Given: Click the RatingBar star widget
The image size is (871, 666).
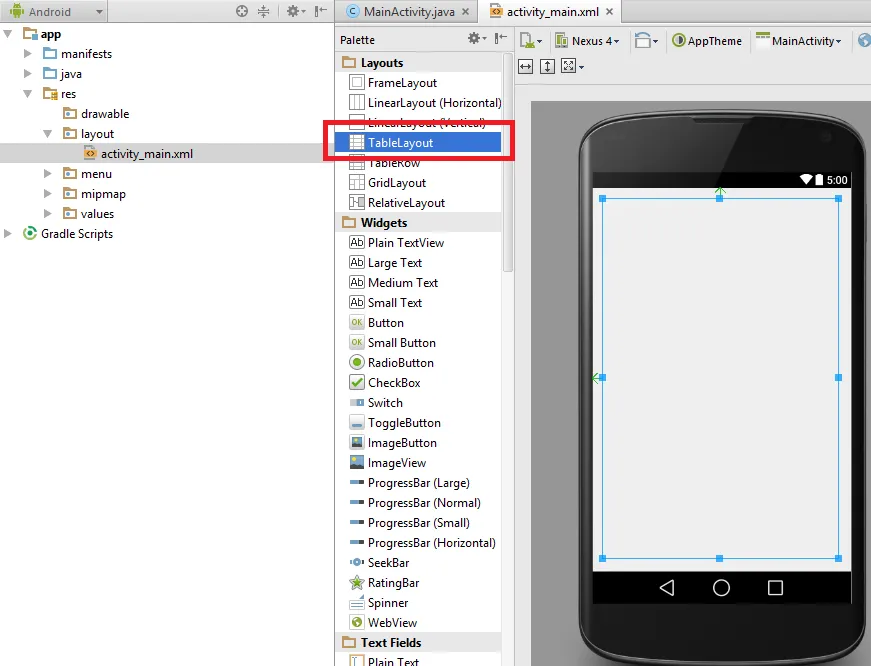Looking at the screenshot, I should [393, 583].
